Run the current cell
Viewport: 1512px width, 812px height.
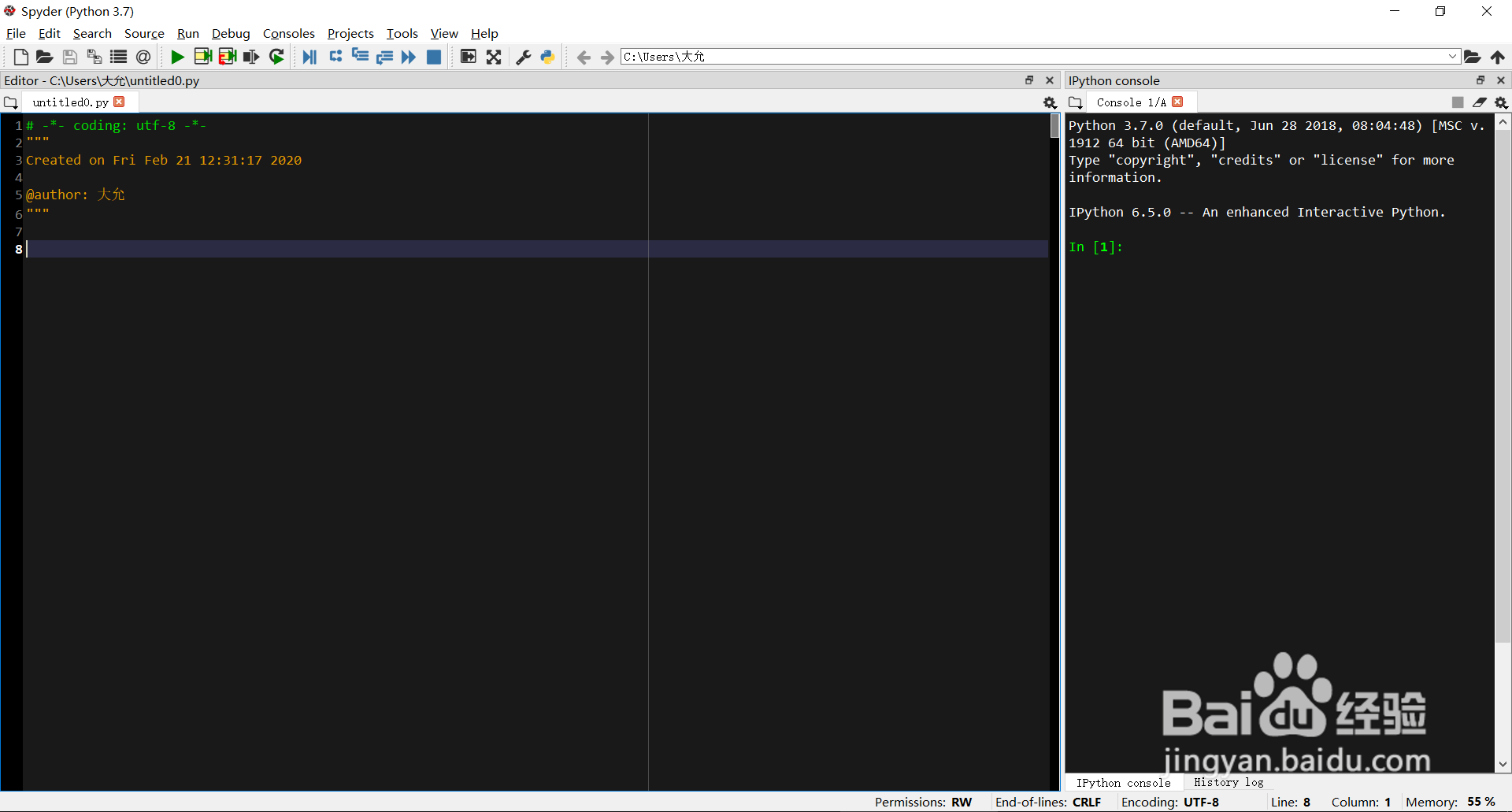point(202,57)
